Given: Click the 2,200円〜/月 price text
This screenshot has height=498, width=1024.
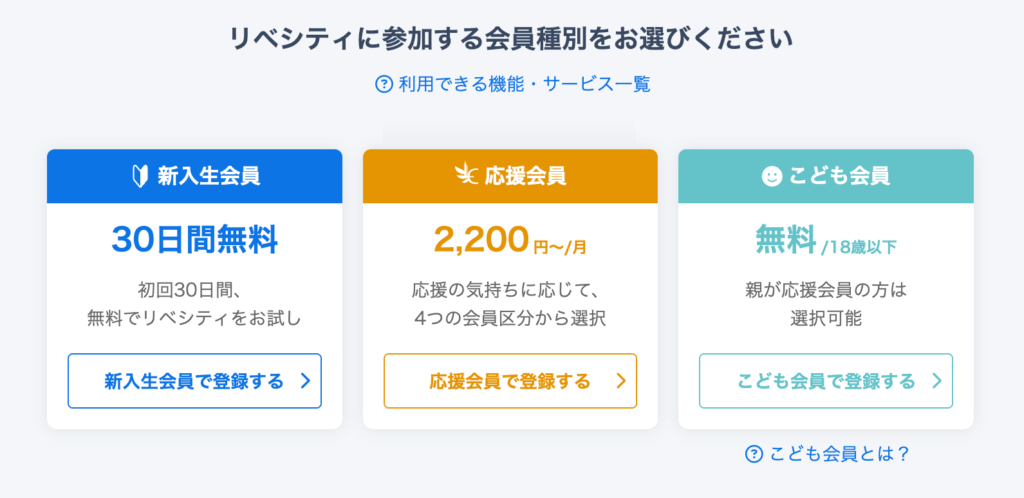Looking at the screenshot, I should coord(510,241).
